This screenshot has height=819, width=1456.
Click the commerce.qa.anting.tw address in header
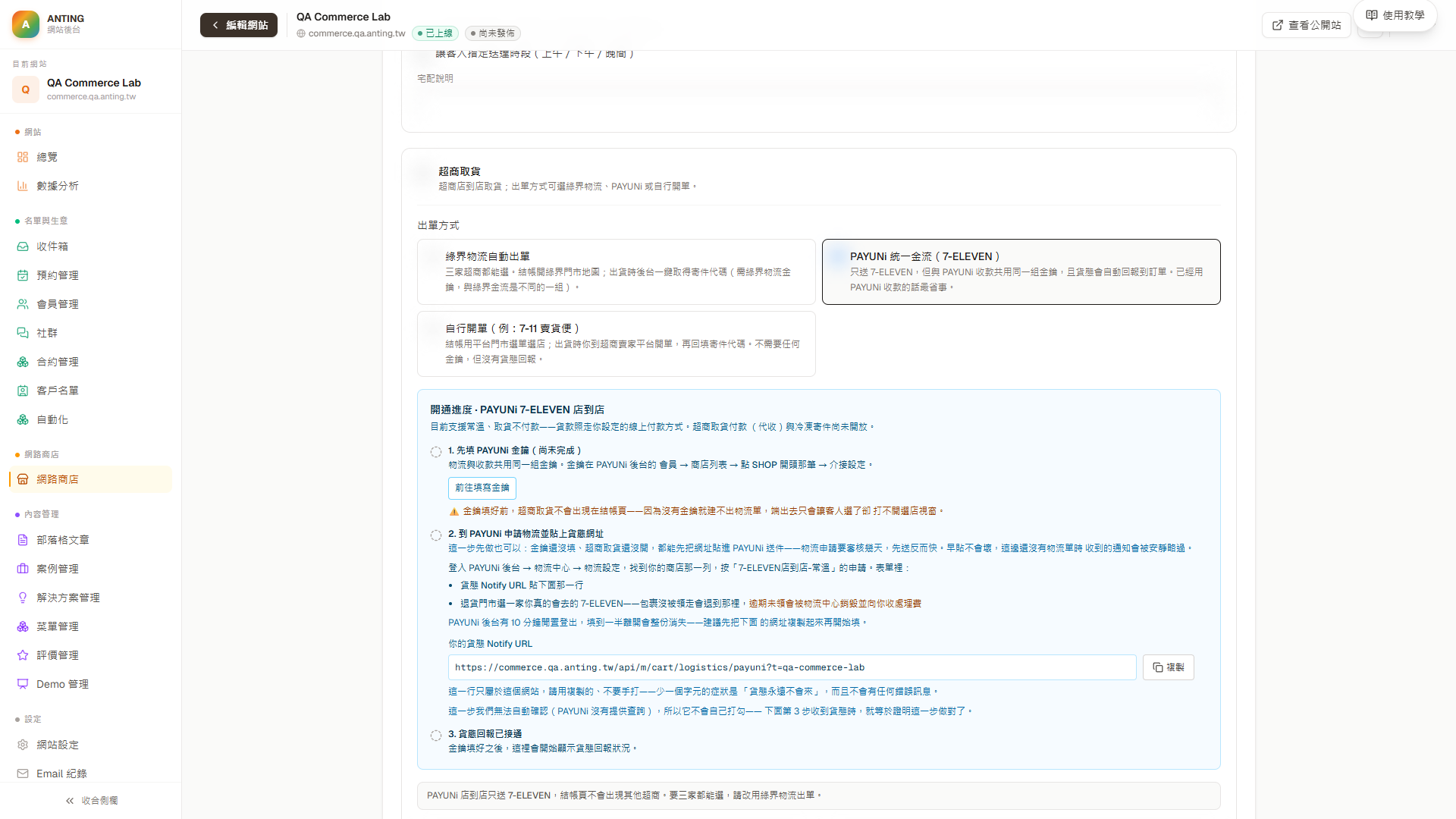point(357,33)
